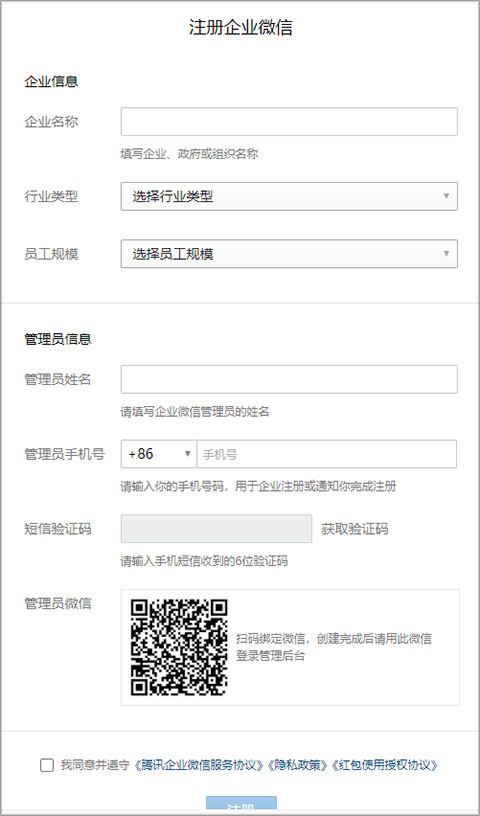
Task: Open the 选择行业类型 dropdown
Action: [289, 196]
